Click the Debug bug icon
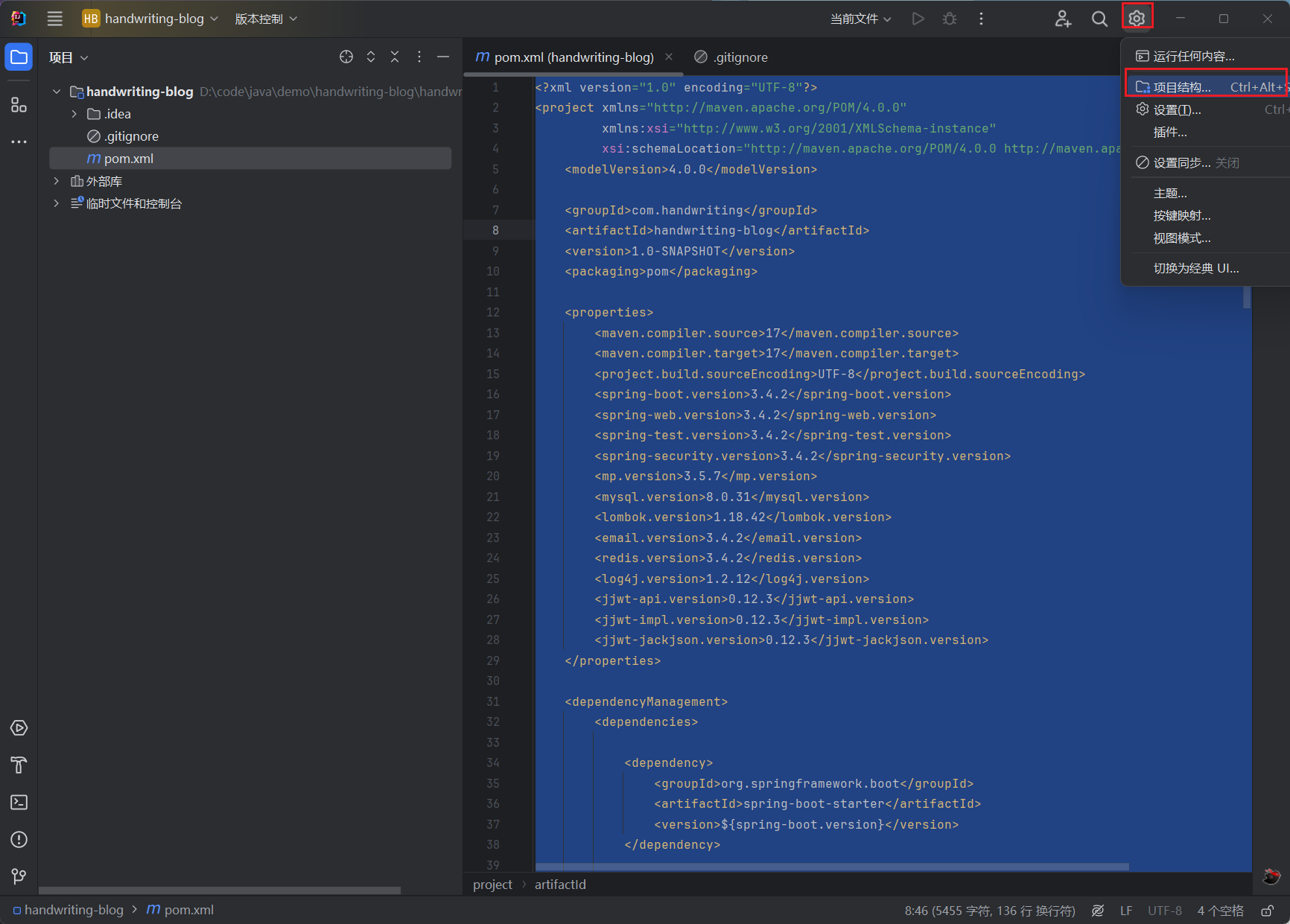The image size is (1290, 924). click(x=950, y=19)
